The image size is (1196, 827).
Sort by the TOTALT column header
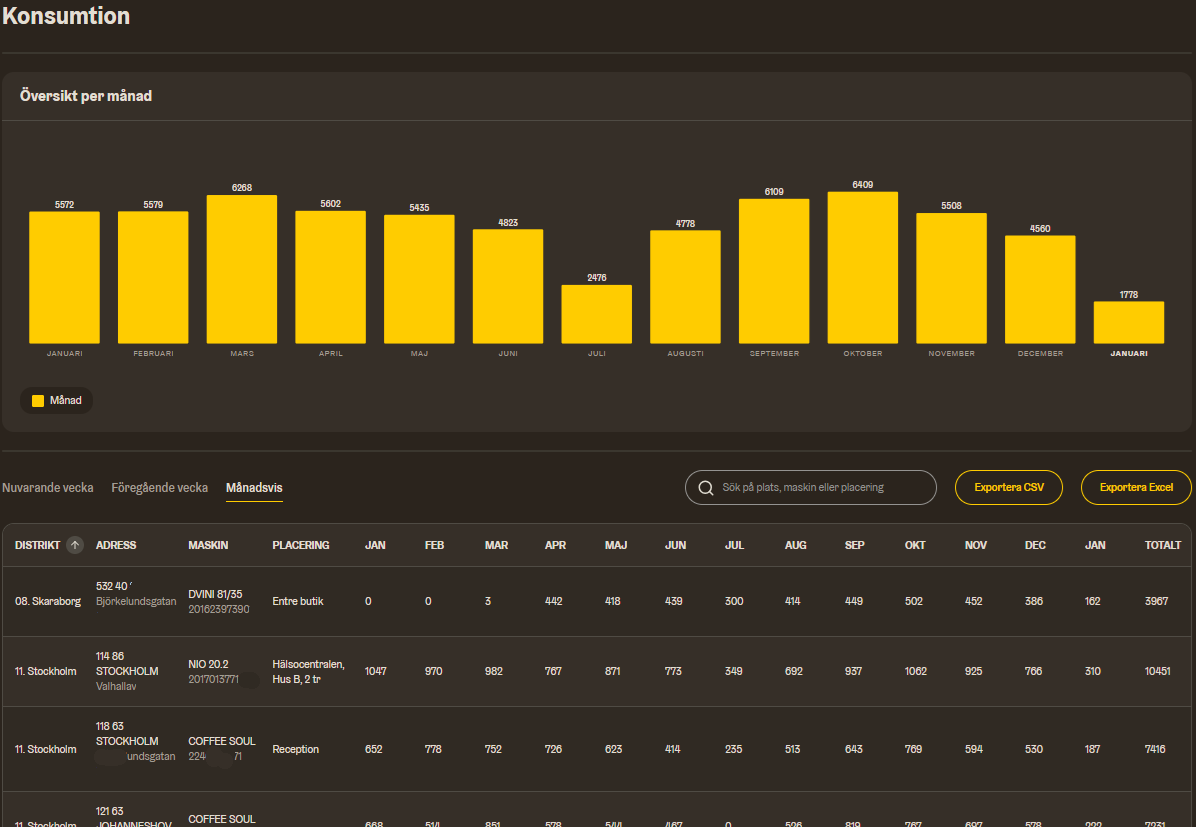1162,545
